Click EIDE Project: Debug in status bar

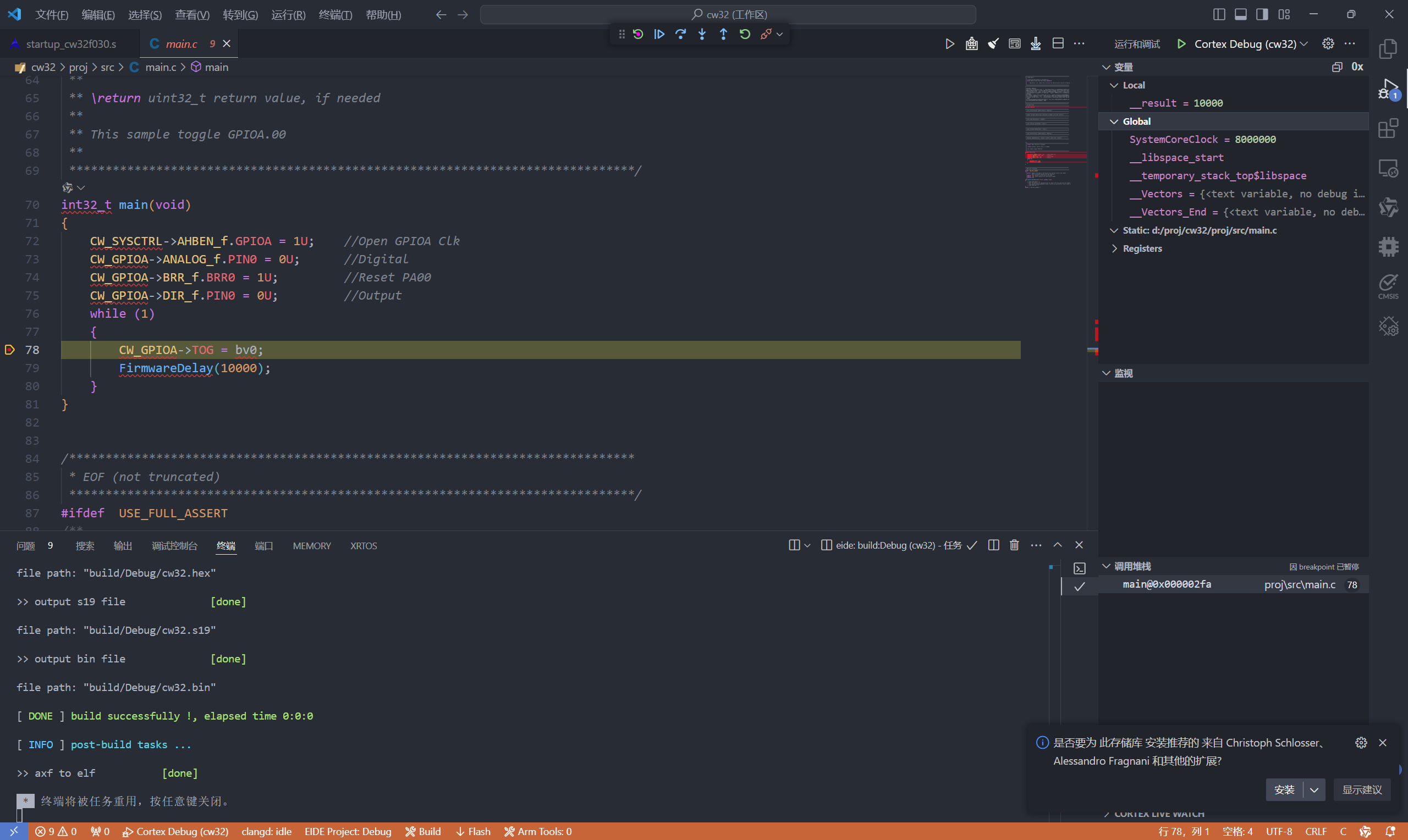pyautogui.click(x=348, y=832)
